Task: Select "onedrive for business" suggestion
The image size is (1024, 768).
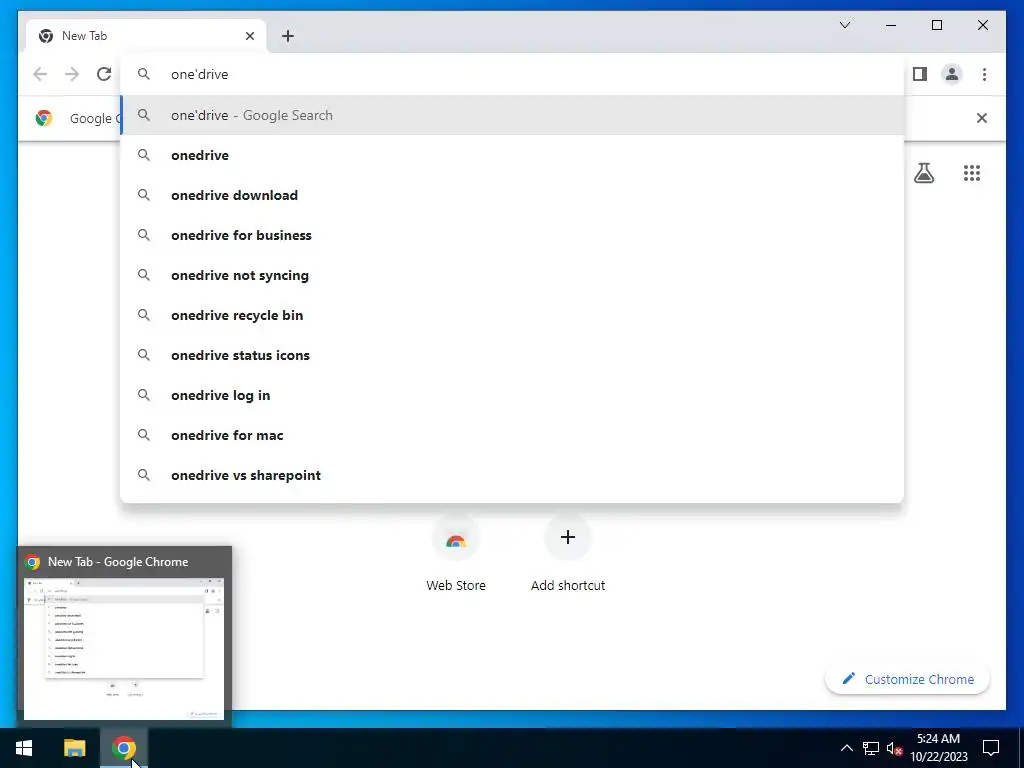Action: point(513,235)
